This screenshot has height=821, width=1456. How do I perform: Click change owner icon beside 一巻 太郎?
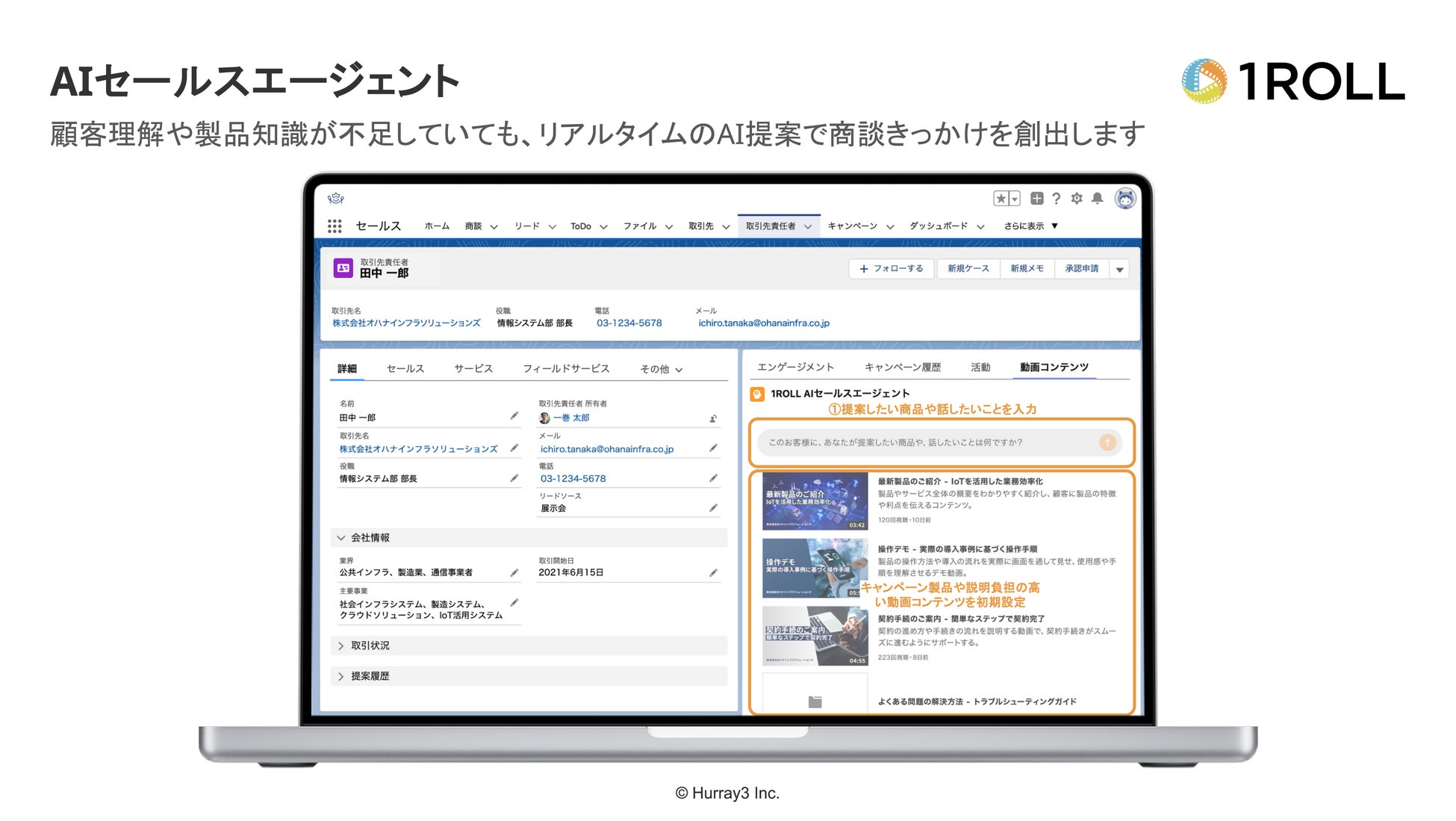(x=713, y=418)
